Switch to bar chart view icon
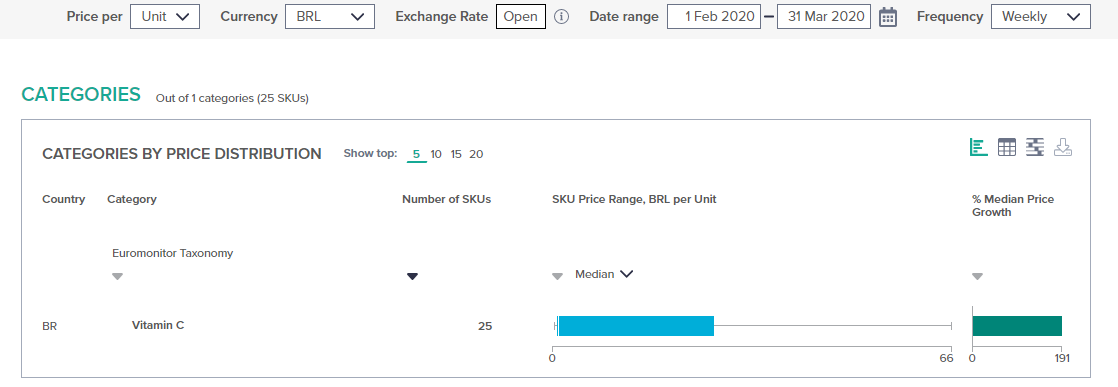 [x=979, y=148]
